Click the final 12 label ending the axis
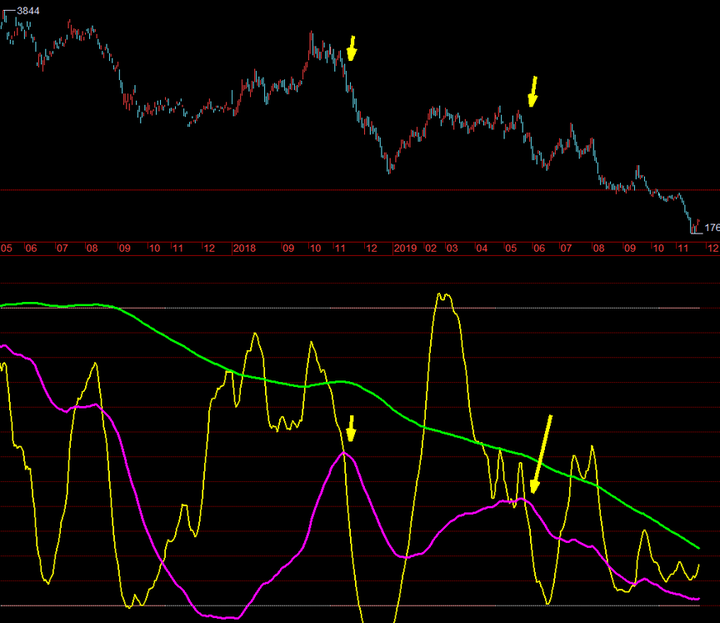Viewport: 720px width, 623px height. pos(713,248)
